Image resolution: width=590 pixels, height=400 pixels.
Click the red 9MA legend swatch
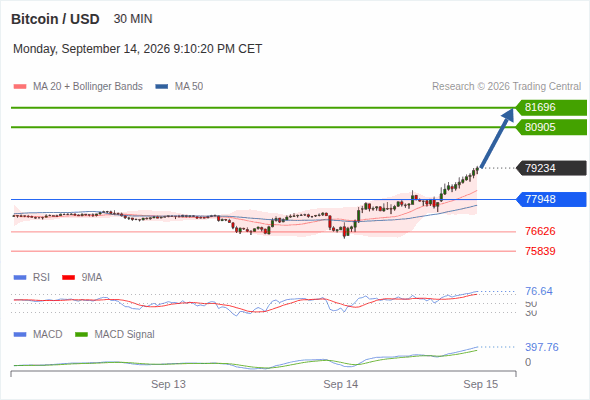(x=68, y=278)
